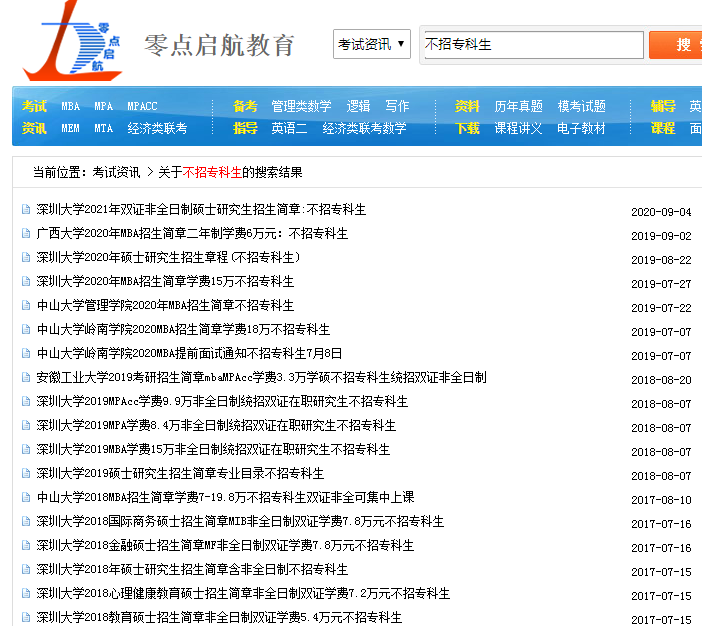Image resolution: width=702 pixels, height=626 pixels.
Task: Open 历年真题 under 资料下载
Action: (x=518, y=106)
